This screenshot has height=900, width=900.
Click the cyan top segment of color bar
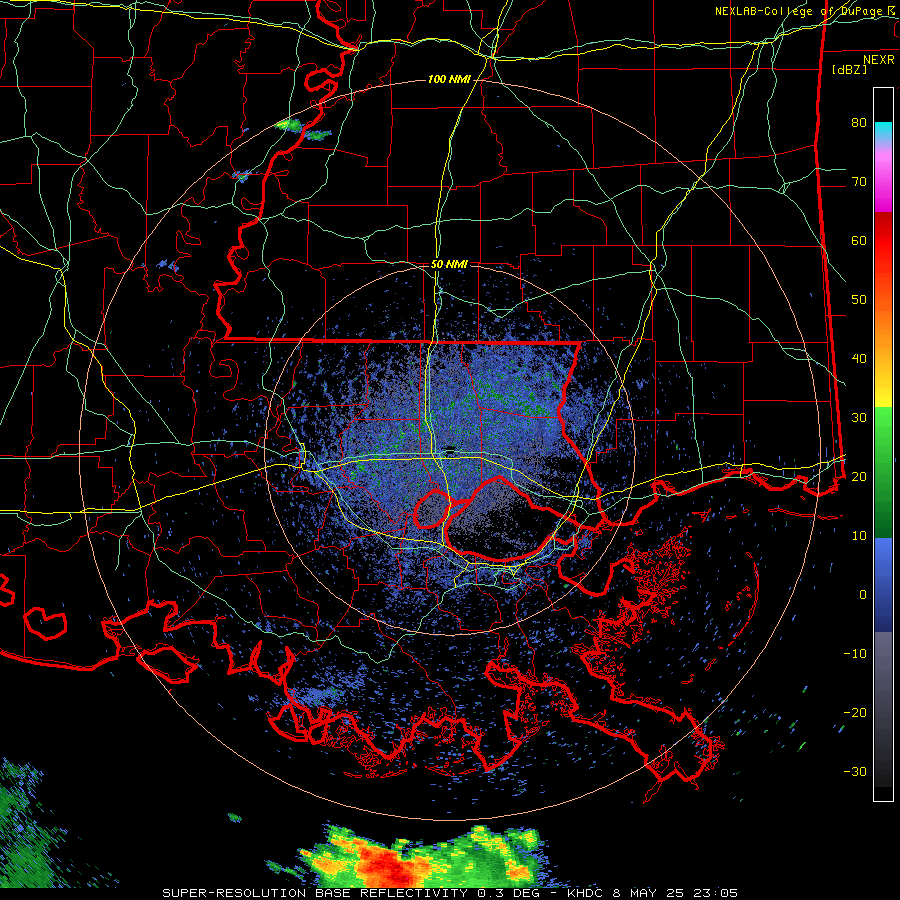[x=883, y=133]
